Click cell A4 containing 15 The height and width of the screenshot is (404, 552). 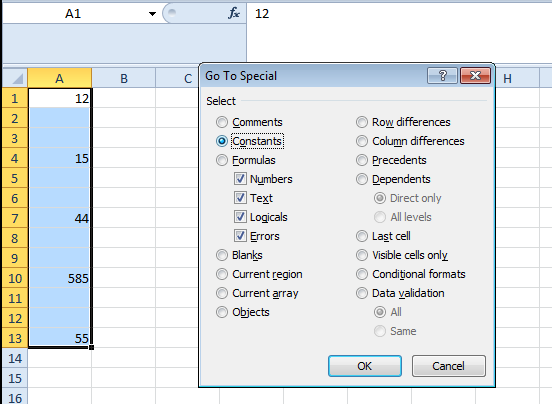click(59, 158)
